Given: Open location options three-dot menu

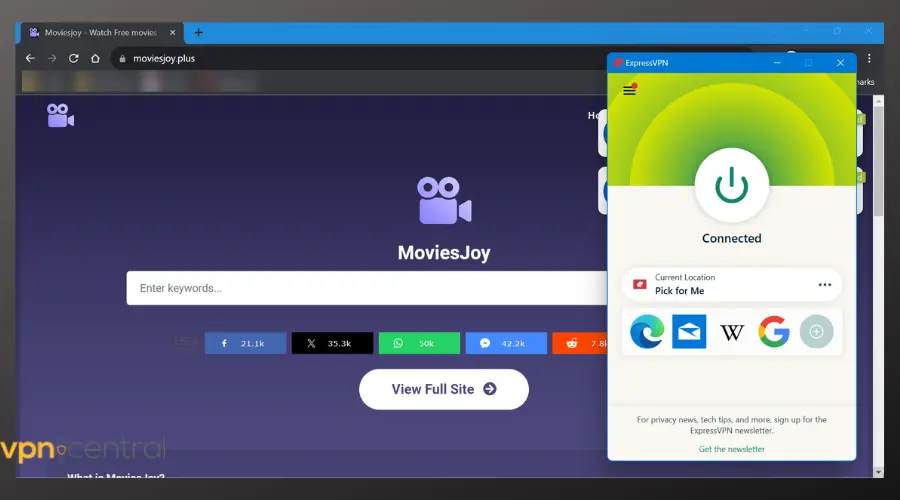Looking at the screenshot, I should (x=825, y=285).
